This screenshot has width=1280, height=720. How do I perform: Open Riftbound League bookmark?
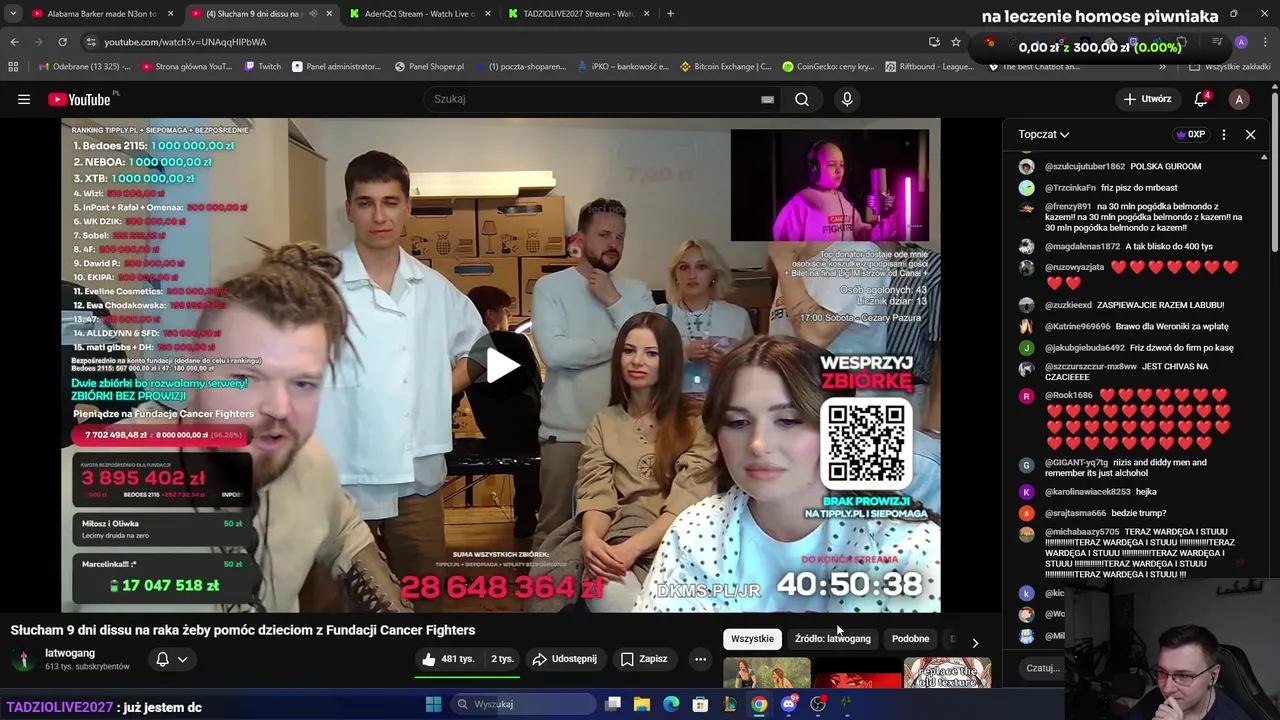tap(930, 67)
